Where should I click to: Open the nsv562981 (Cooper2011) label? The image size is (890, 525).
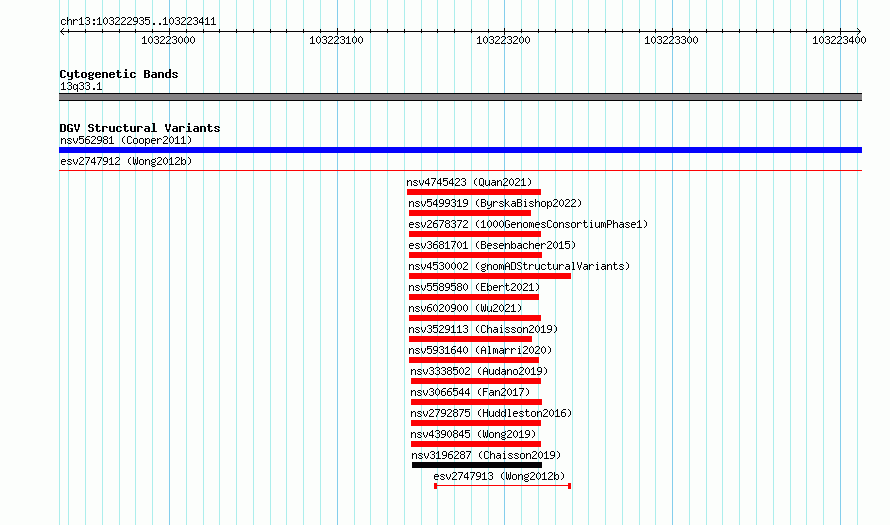click(x=126, y=140)
